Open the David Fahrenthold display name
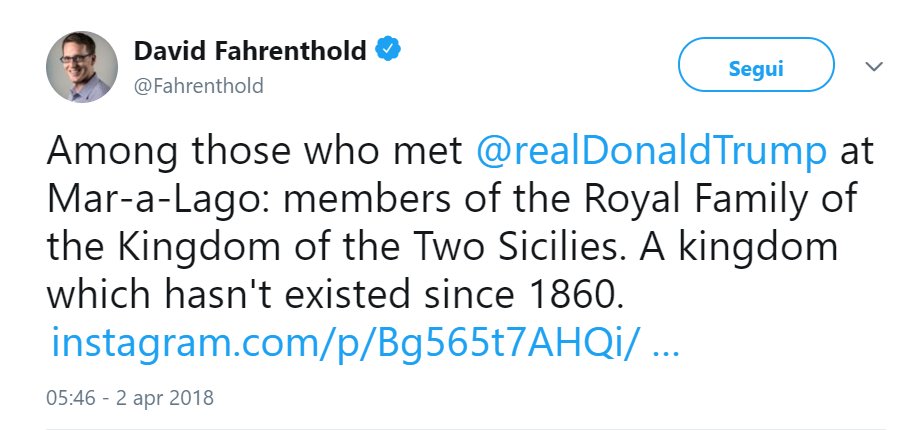The image size is (907, 430). [x=250, y=51]
